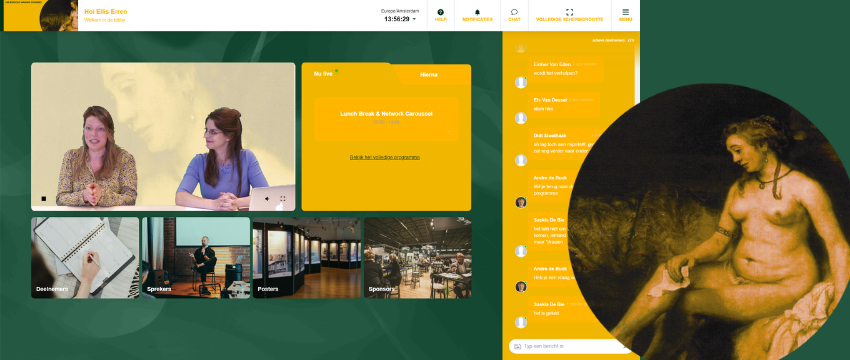Open the Notificaties bell icon
Screen dimensions: 850x360
(x=477, y=12)
